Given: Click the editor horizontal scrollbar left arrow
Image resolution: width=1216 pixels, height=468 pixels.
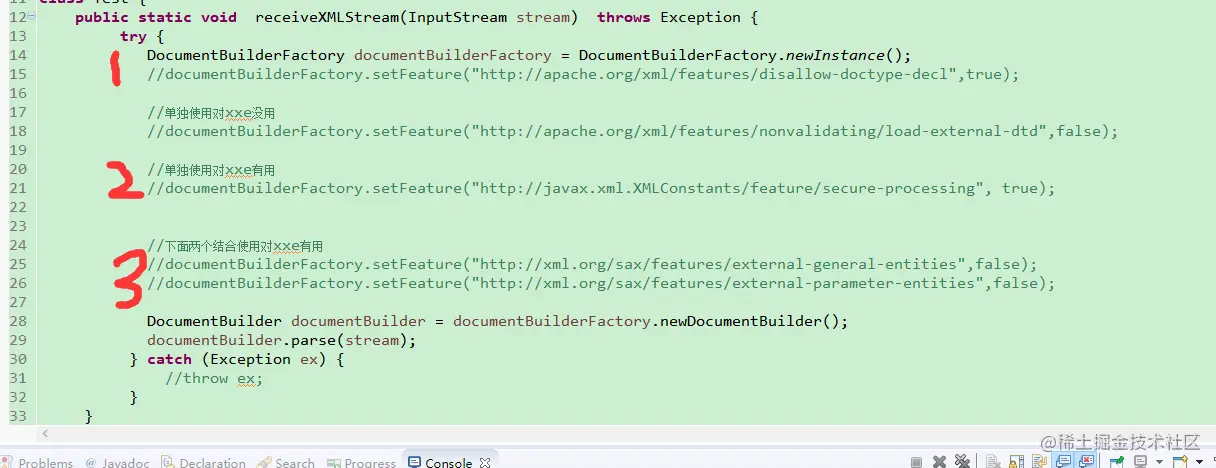Looking at the screenshot, I should [44, 435].
